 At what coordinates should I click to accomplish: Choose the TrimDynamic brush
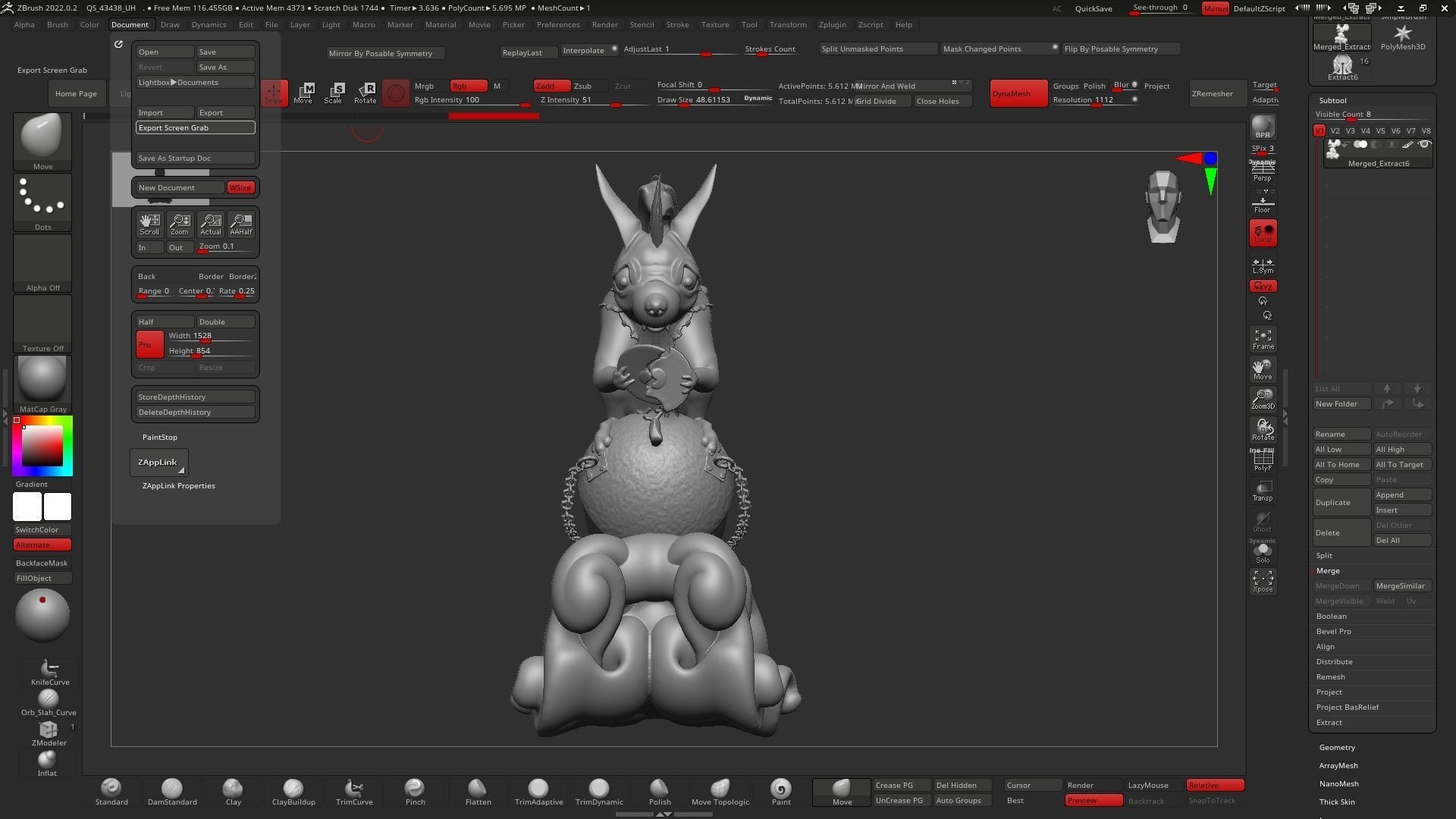(x=598, y=792)
